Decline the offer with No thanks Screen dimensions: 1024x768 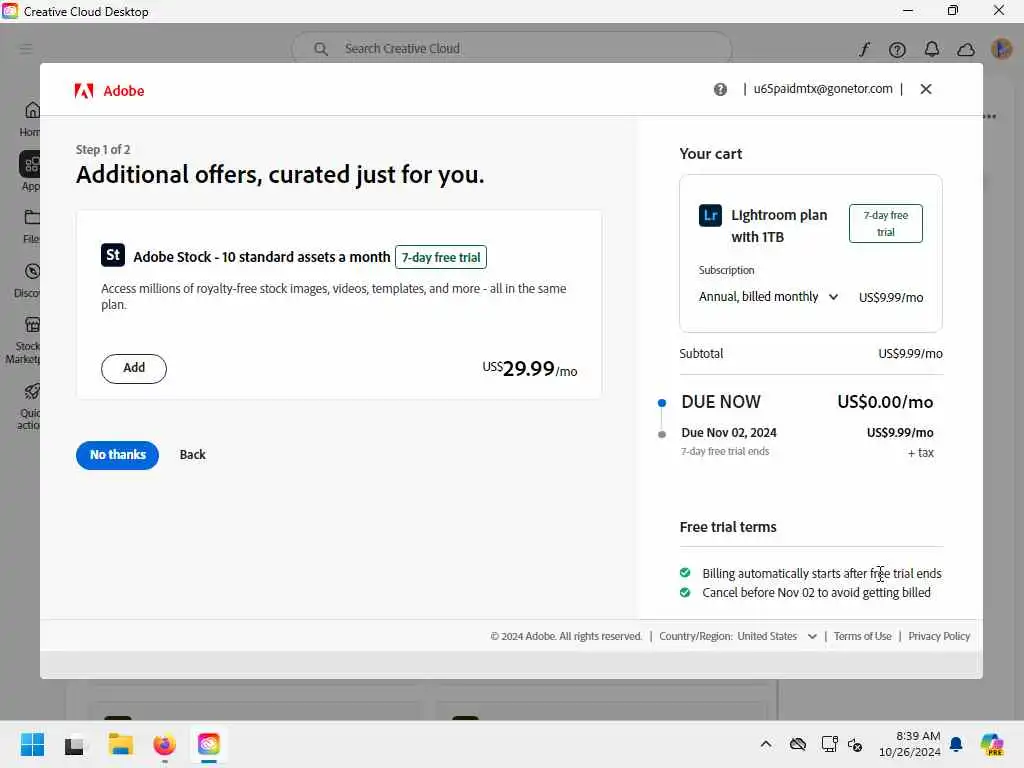118,455
